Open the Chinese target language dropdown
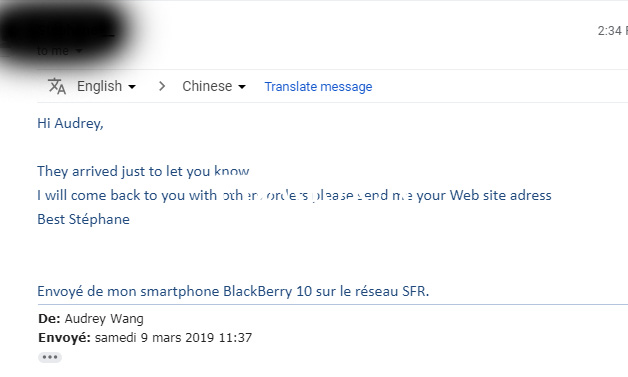 [214, 86]
